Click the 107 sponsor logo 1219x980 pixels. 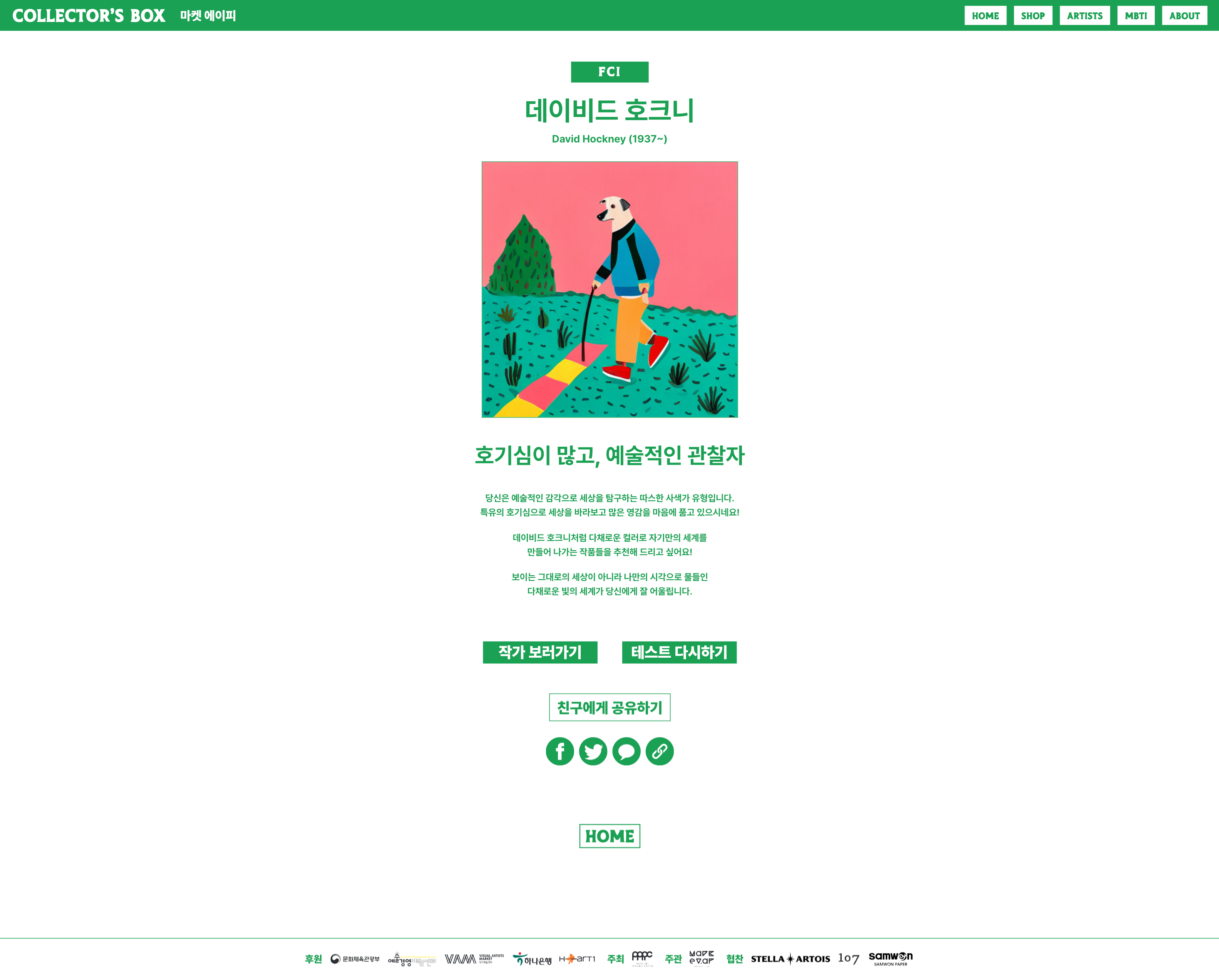click(849, 958)
